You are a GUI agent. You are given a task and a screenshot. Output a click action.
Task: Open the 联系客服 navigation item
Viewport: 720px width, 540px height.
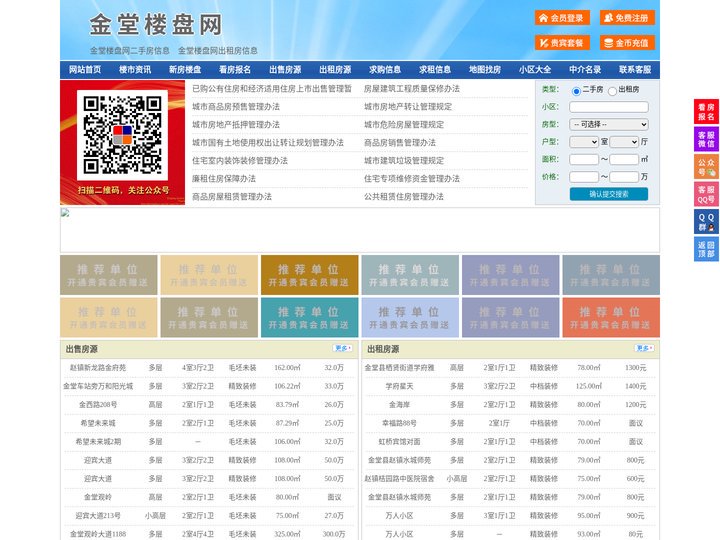635,70
